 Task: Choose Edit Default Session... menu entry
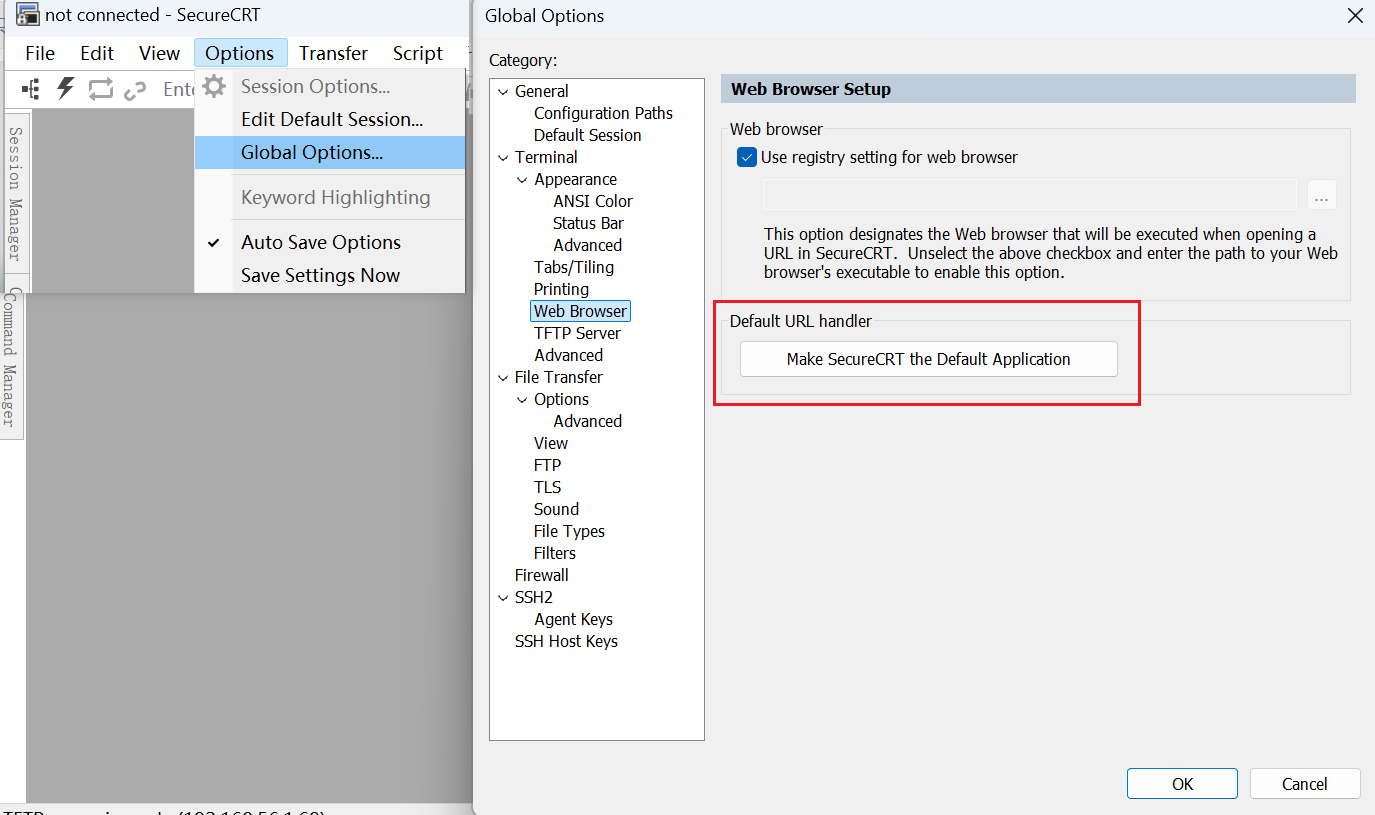coord(330,119)
